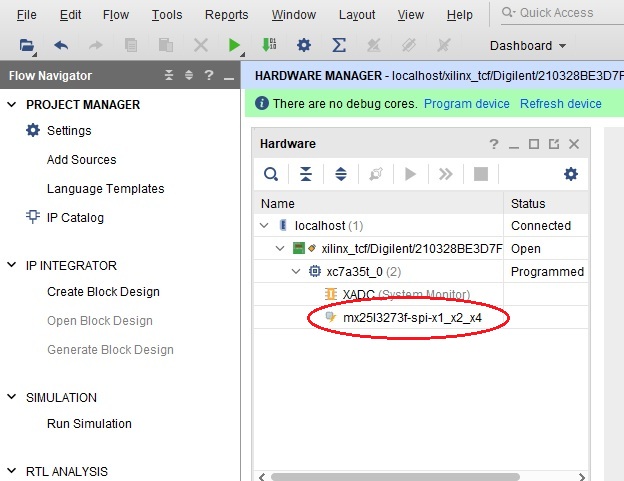
Task: Click the Program device link
Action: point(466,104)
